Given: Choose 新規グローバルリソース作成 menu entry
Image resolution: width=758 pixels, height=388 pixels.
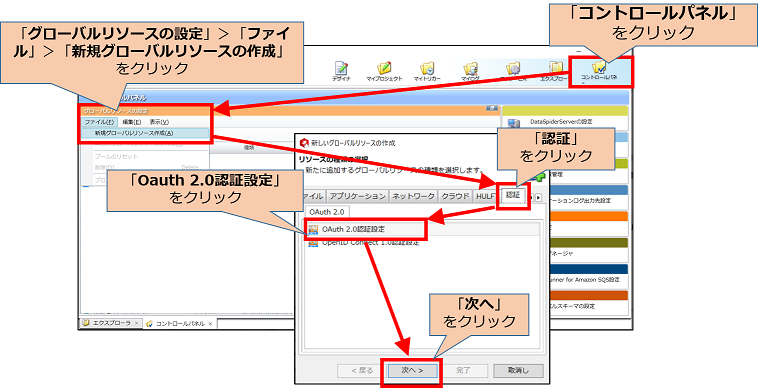Looking at the screenshot, I should tap(145, 133).
